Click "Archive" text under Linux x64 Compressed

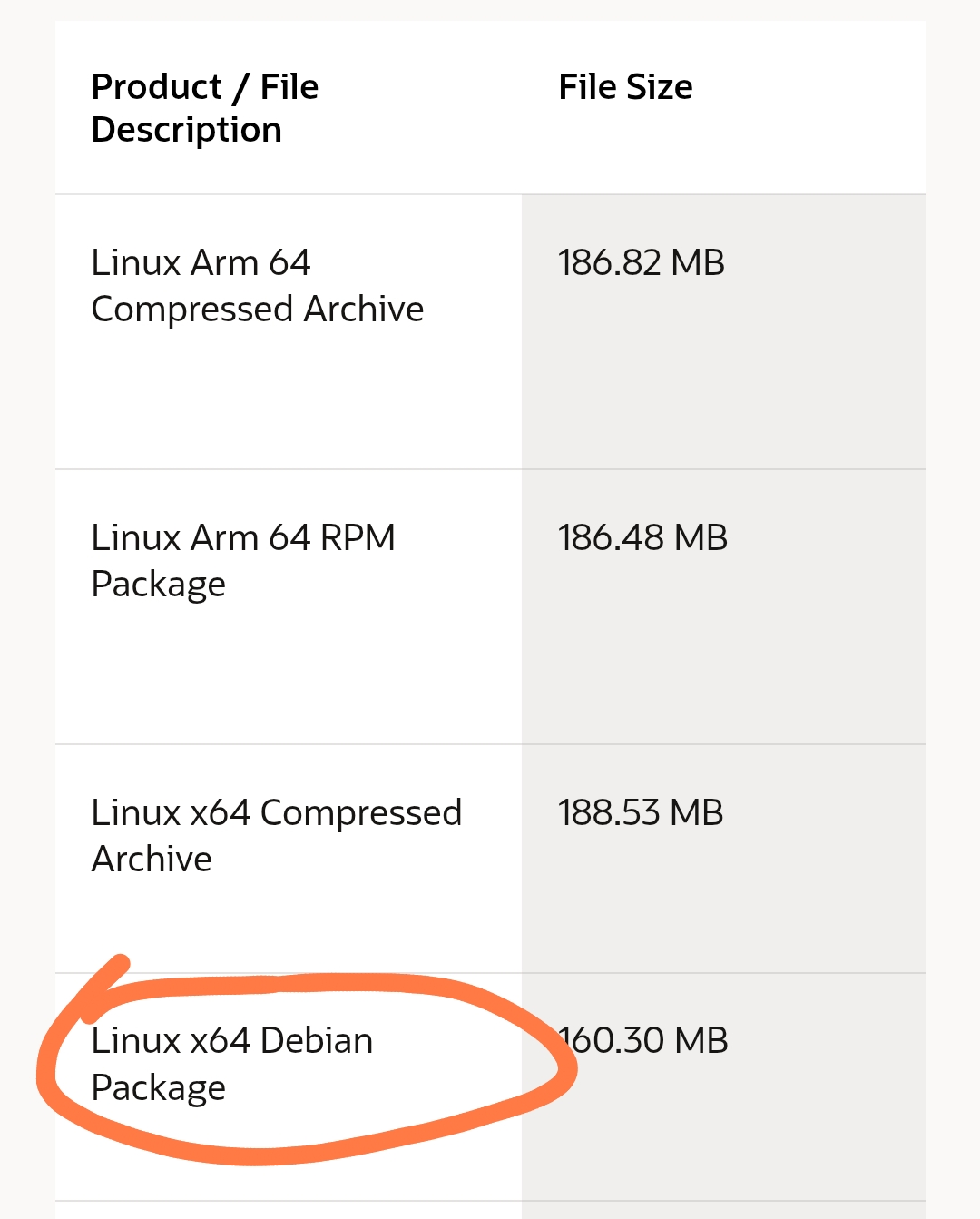(x=152, y=860)
